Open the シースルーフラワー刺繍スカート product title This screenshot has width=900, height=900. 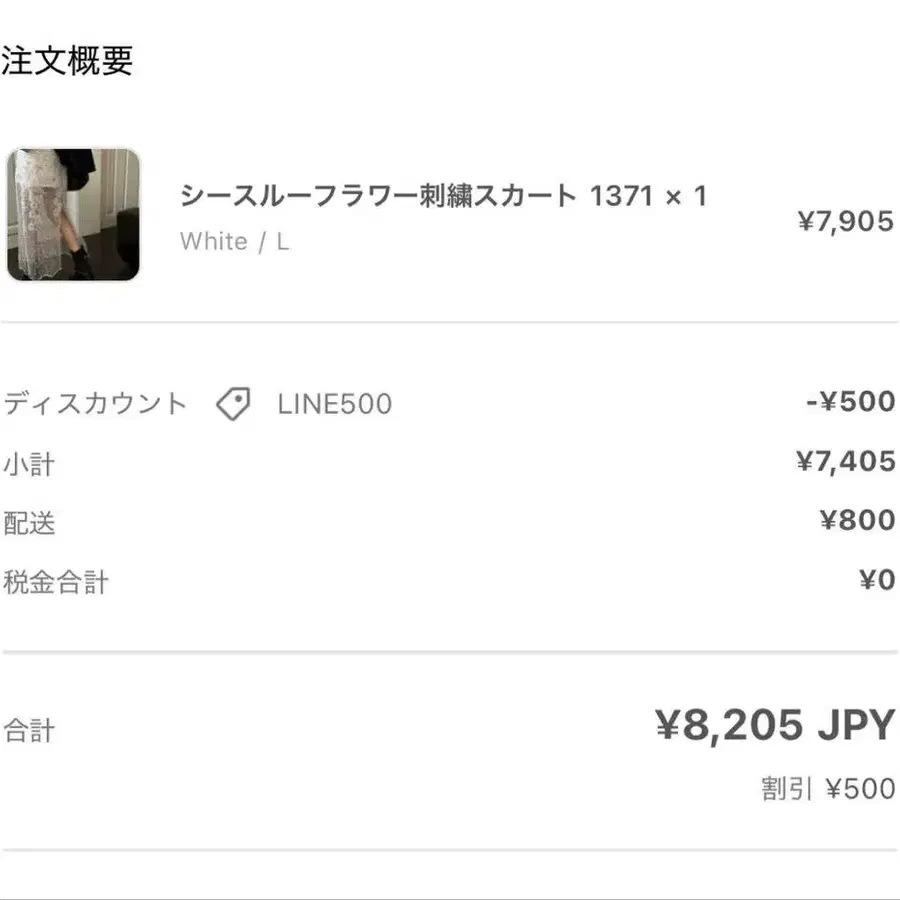[x=378, y=196]
